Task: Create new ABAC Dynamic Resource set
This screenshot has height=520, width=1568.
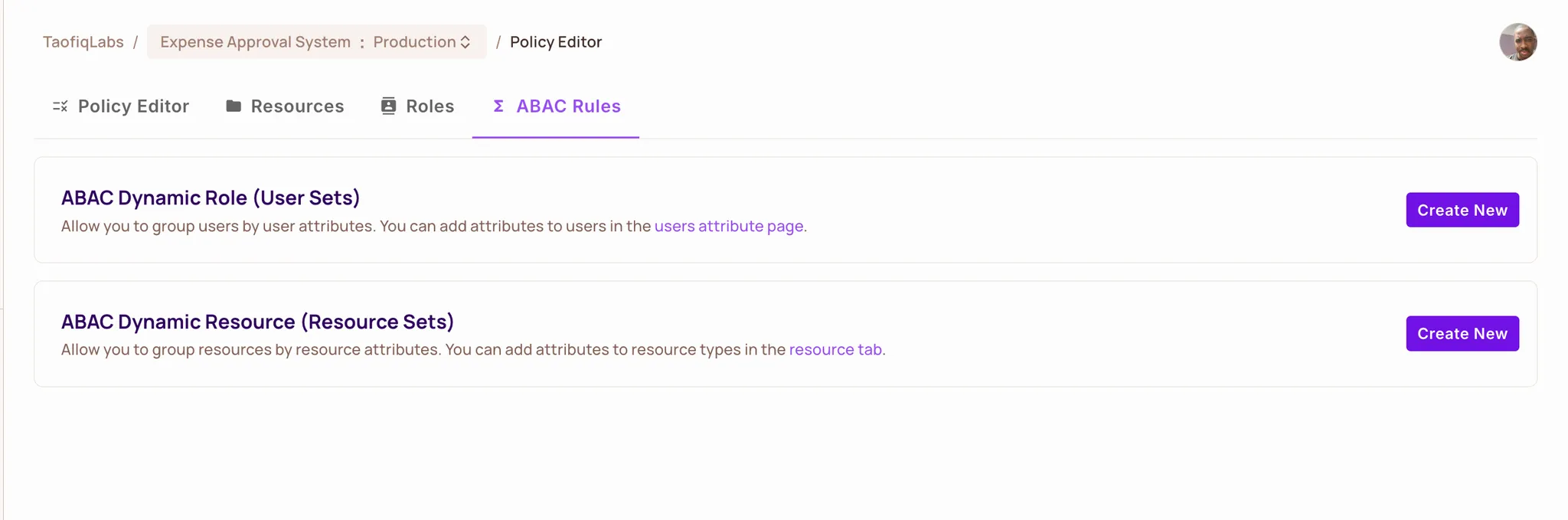Action: click(1462, 334)
